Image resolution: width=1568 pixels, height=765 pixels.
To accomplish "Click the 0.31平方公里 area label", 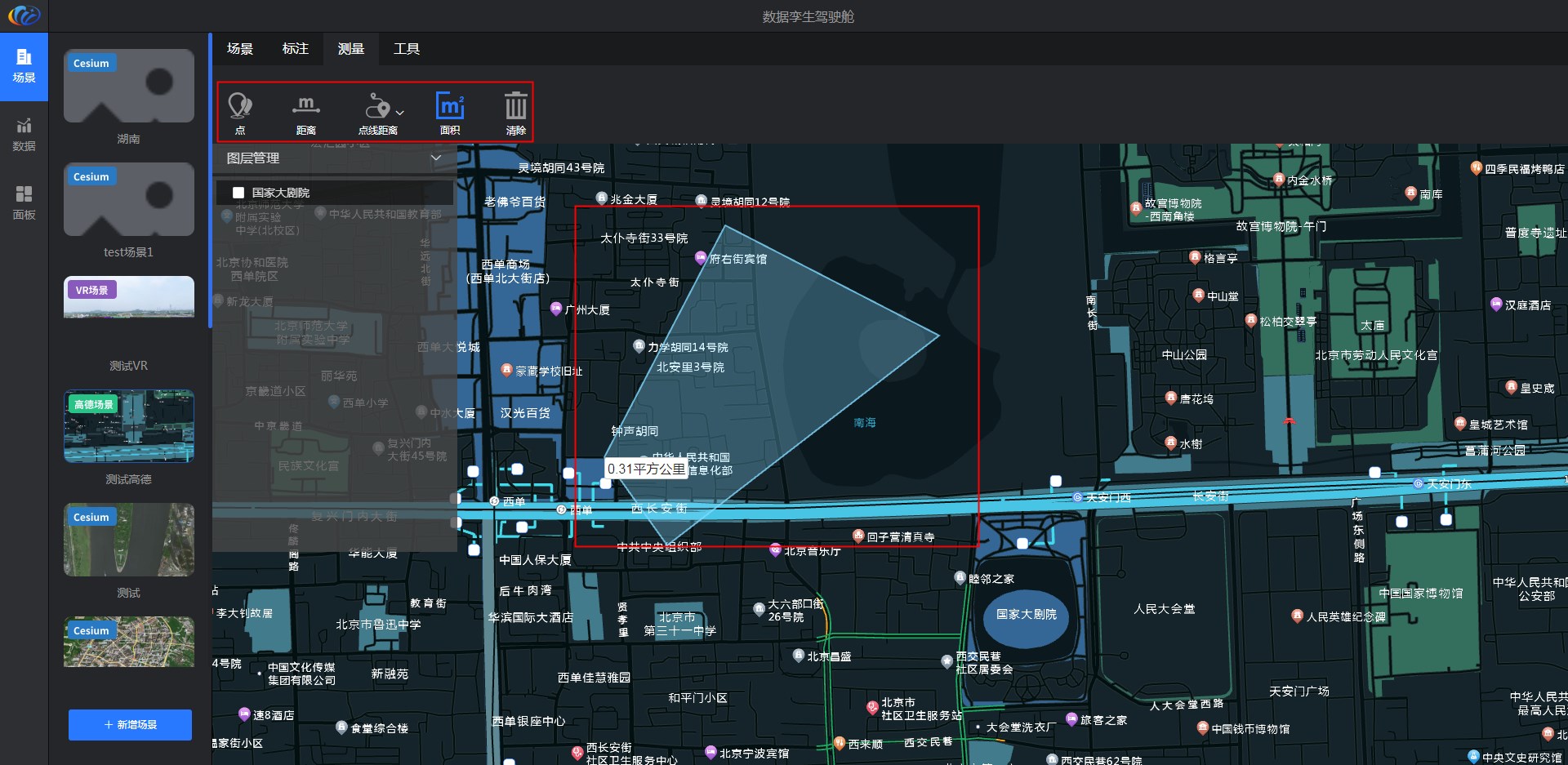I will (x=646, y=469).
